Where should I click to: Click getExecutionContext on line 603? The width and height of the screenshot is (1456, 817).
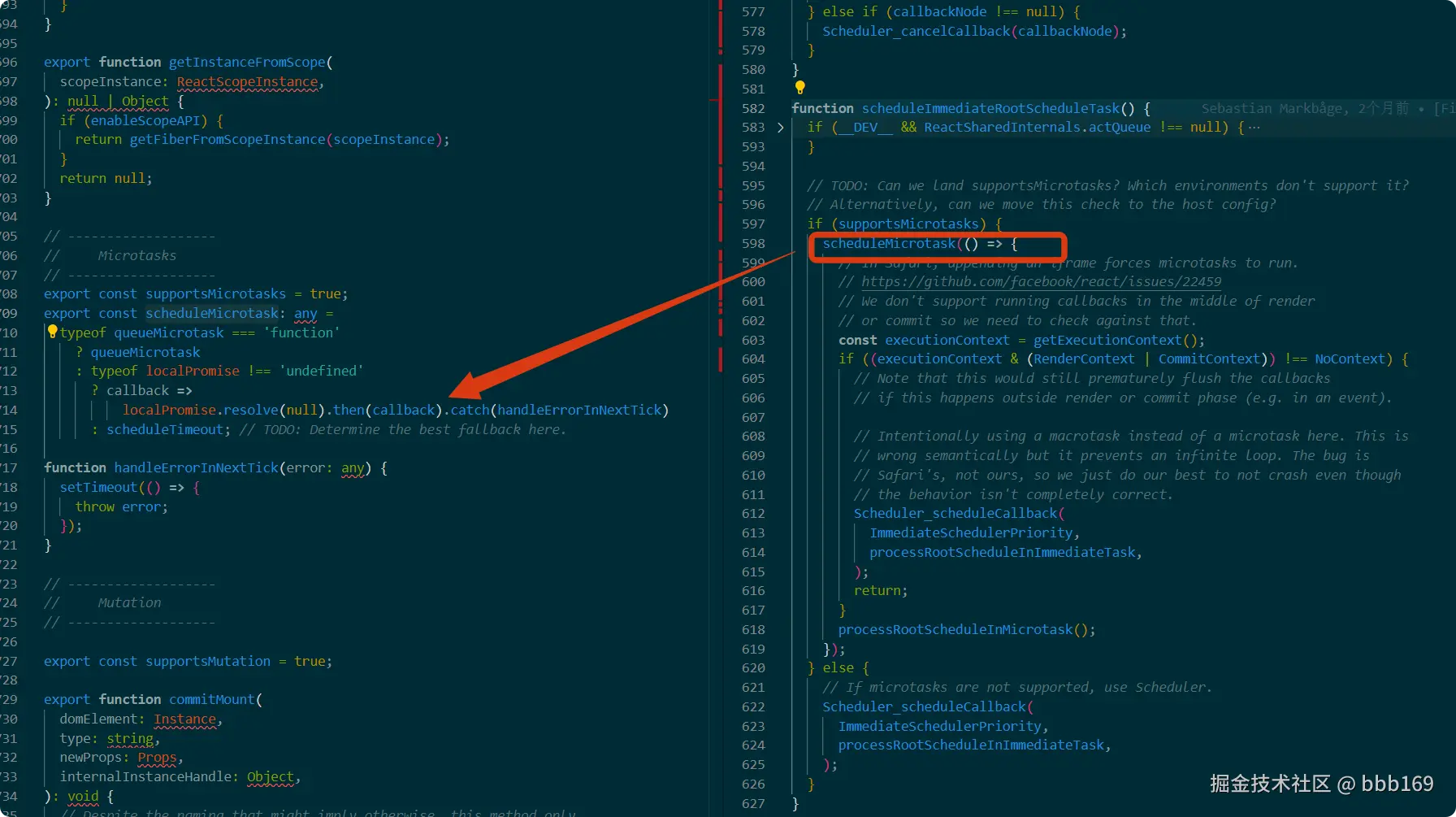tap(1108, 341)
